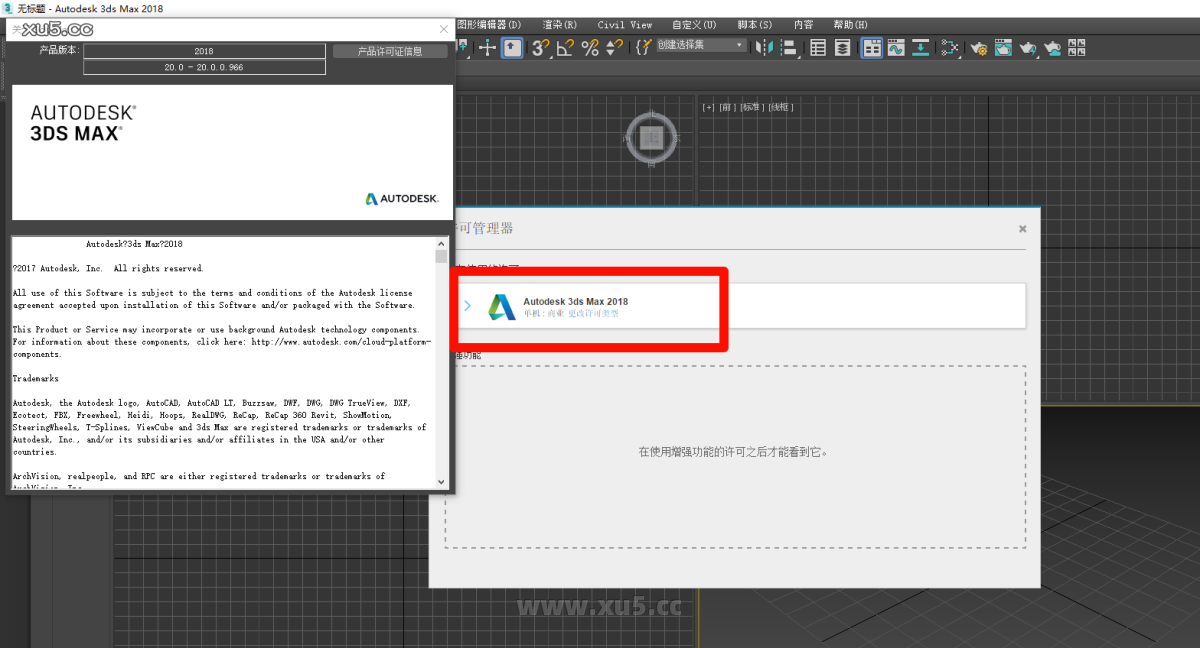Open the Curve Editor icon
This screenshot has height=648, width=1200.
(x=897, y=47)
